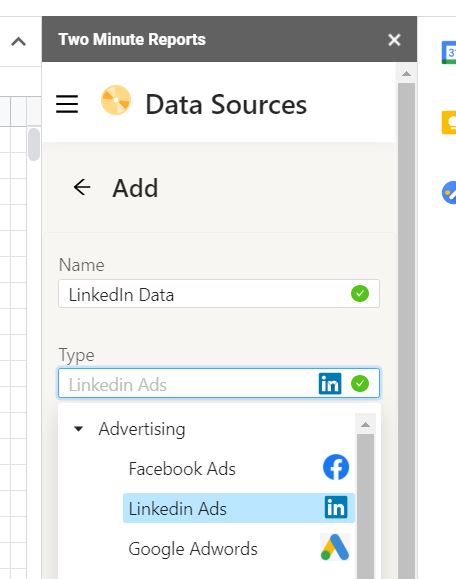The width and height of the screenshot is (456, 579).
Task: Click the dropdown list scroll up arrow
Action: (366, 424)
